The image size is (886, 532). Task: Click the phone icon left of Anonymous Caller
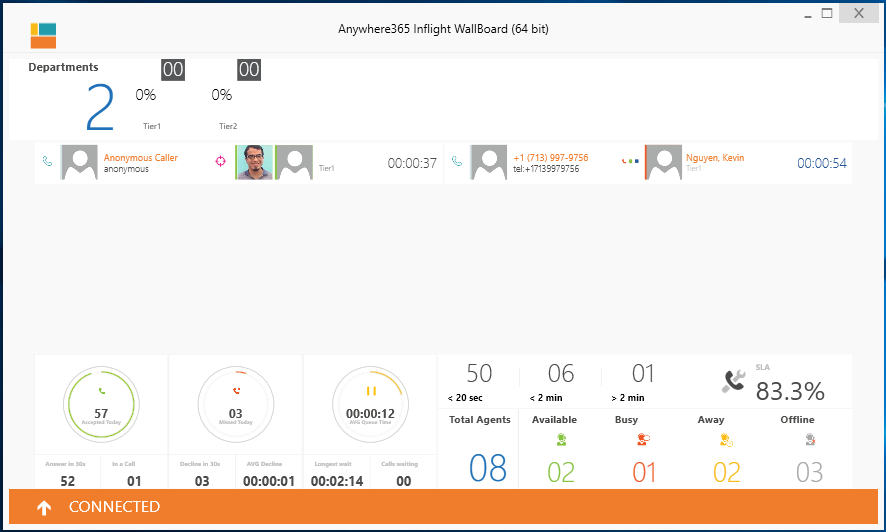point(47,161)
